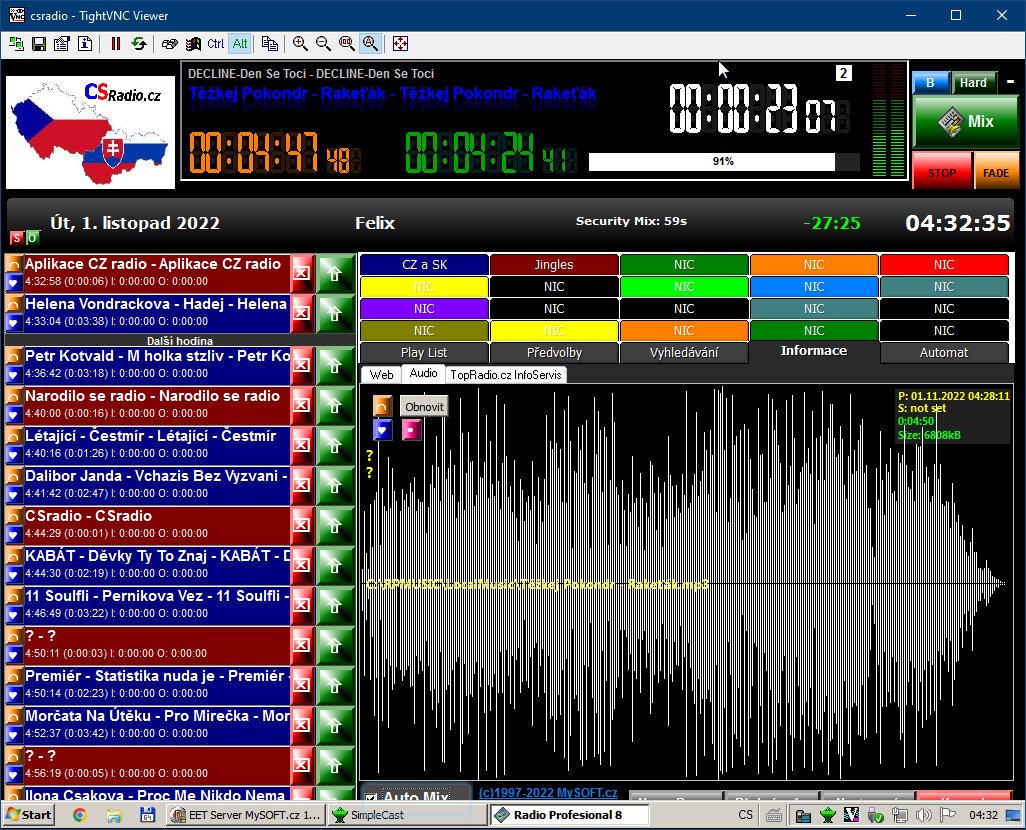Move KABÁT - Děvky Ty To Znaj up
1026x830 pixels.
point(334,565)
